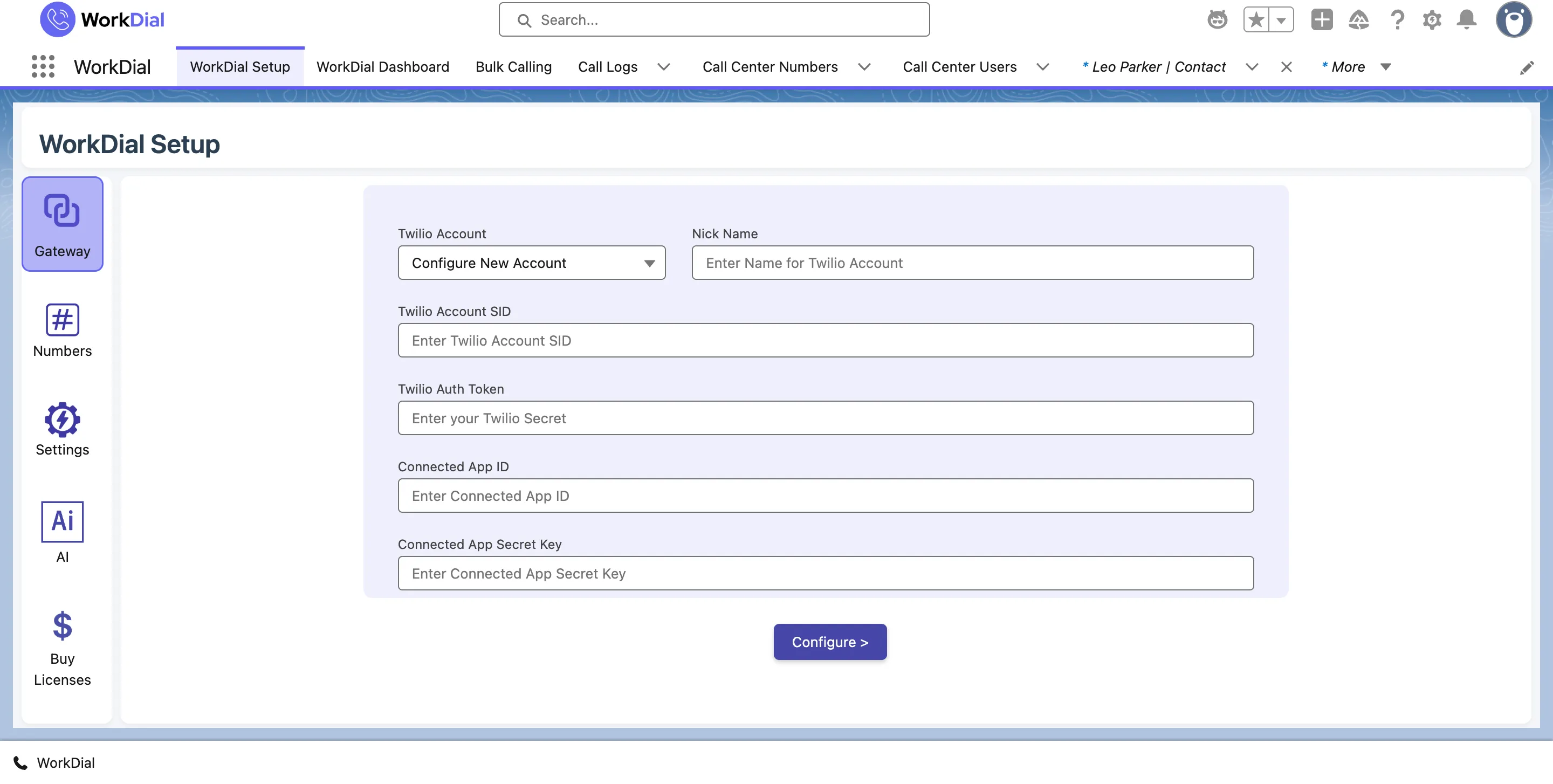The image size is (1553, 784).
Task: Open user profile avatar
Action: [1514, 19]
